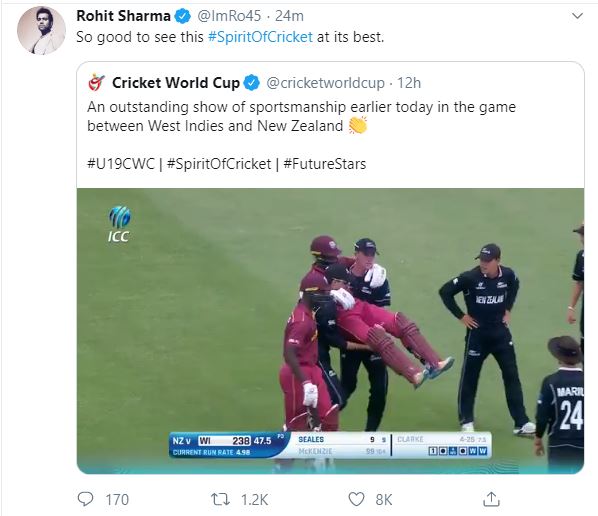Play the cricket video thumbnail

tap(330, 331)
